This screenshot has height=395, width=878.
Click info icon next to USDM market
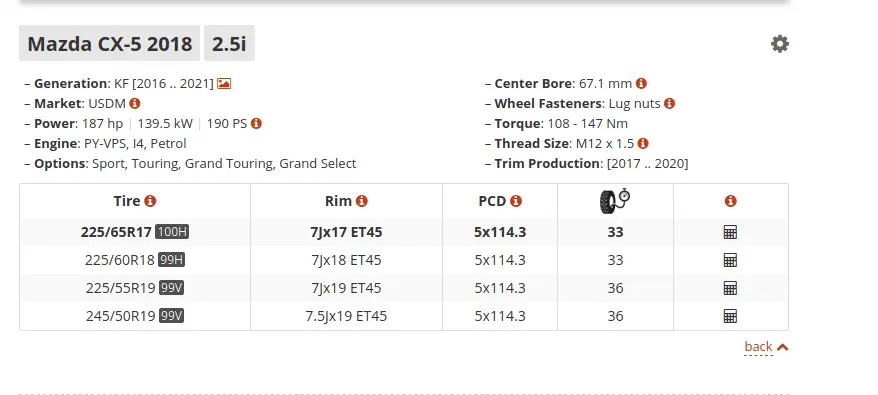pyautogui.click(x=134, y=103)
